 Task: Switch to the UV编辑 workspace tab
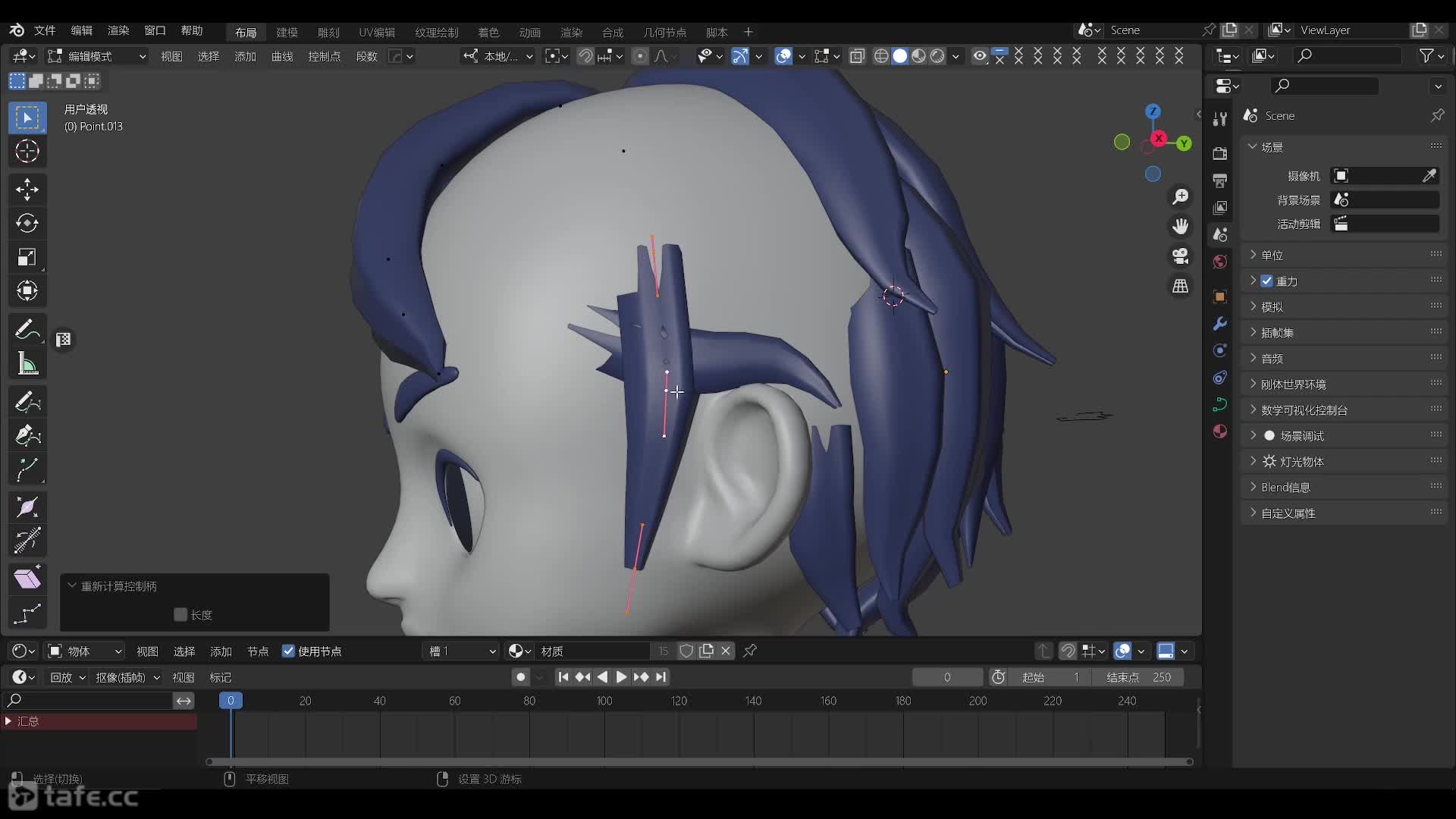tap(377, 33)
